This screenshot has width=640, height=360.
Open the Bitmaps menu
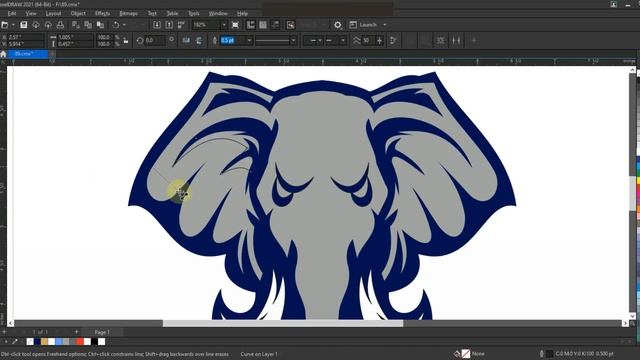pos(129,13)
